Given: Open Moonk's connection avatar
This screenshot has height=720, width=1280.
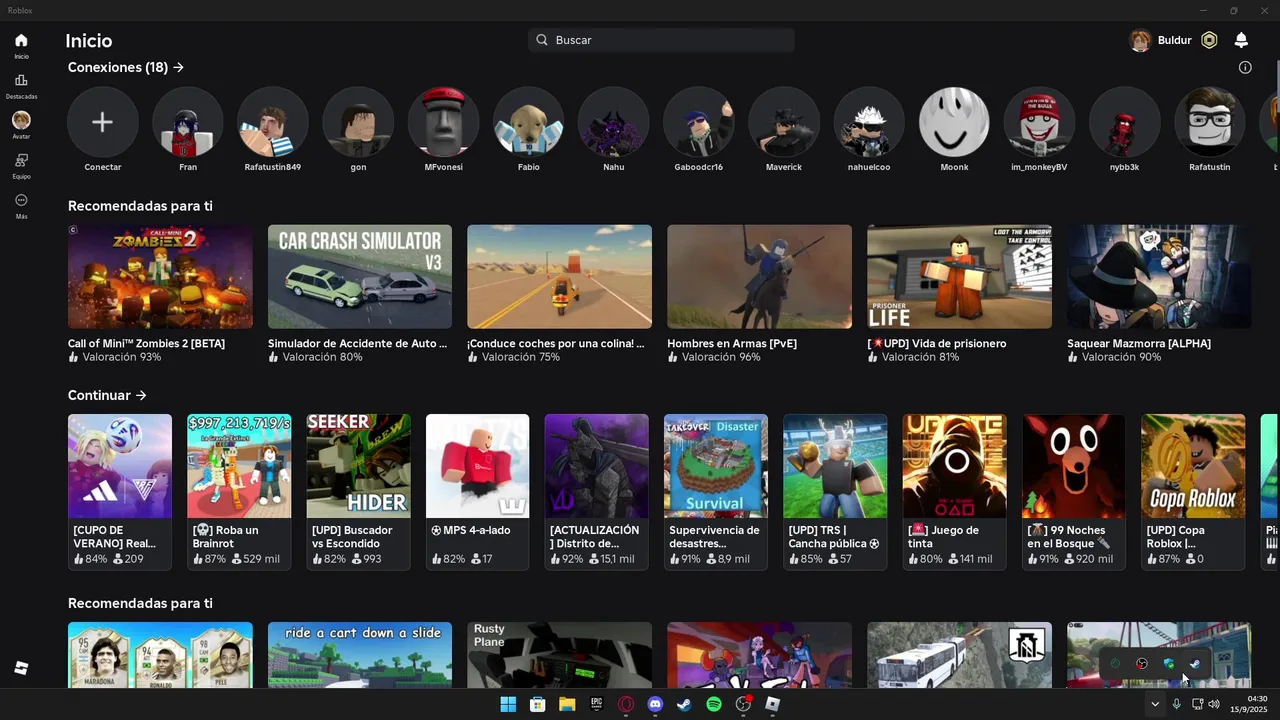Looking at the screenshot, I should (x=954, y=122).
